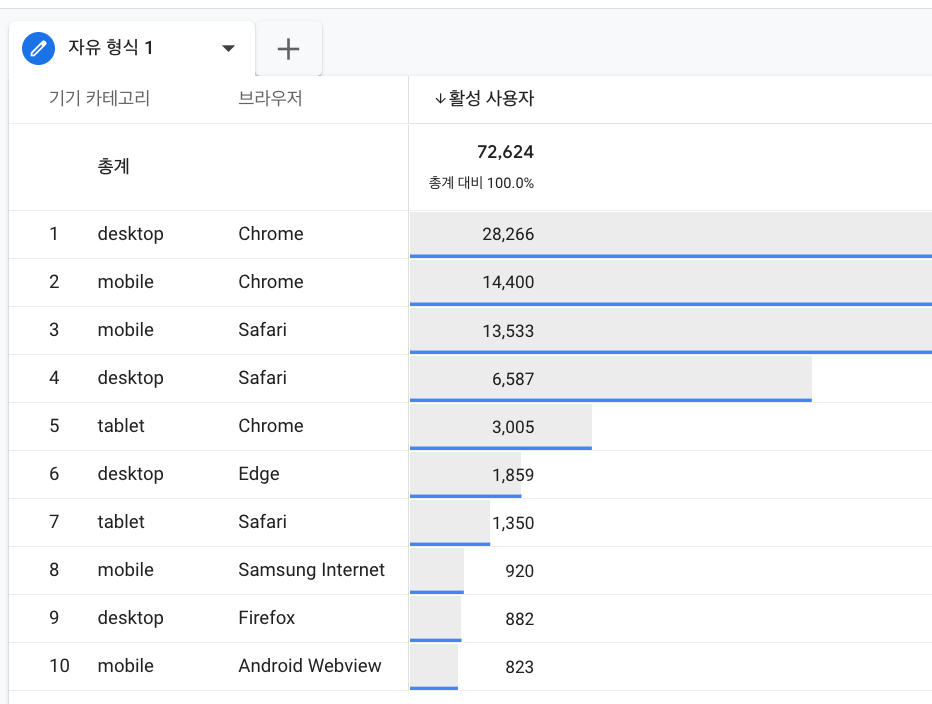Viewport: 932px width, 704px height.
Task: Click the 6,587 desktop Safari bar
Action: pyautogui.click(x=610, y=379)
